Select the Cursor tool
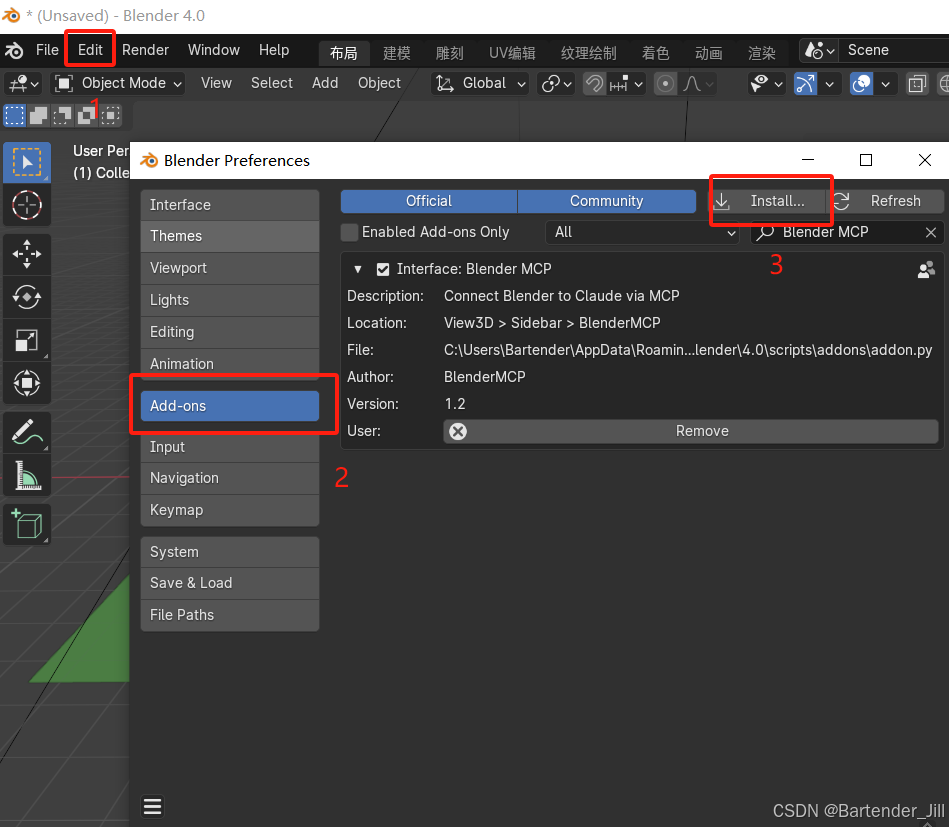 coord(27,205)
